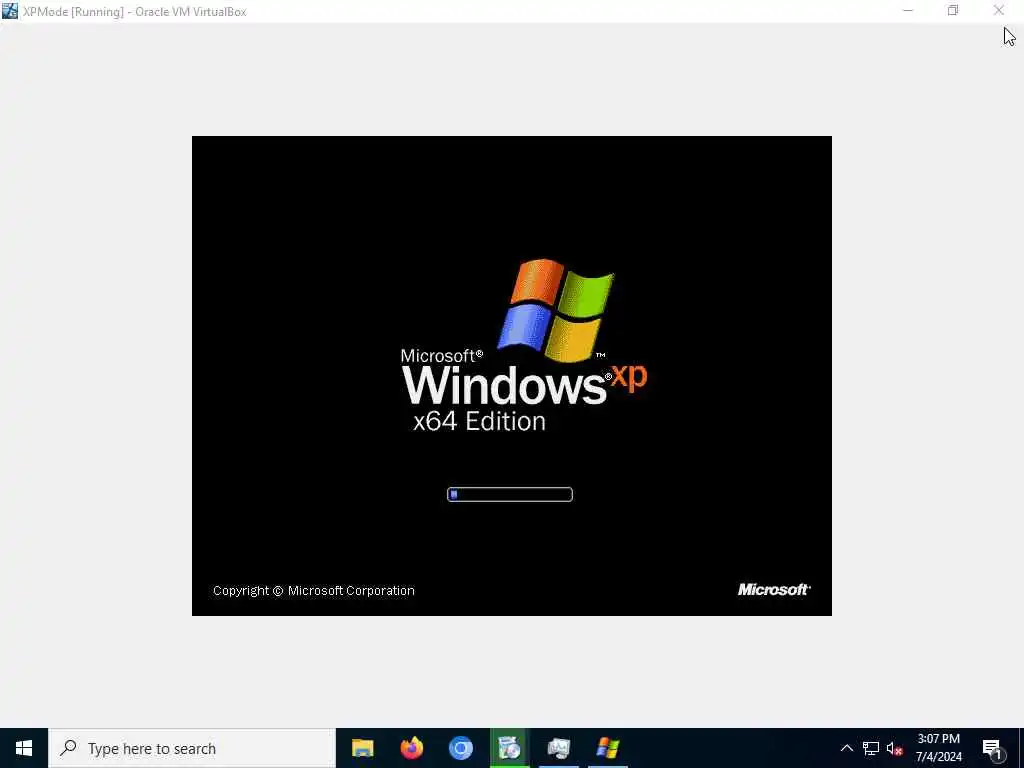Minimize the XPMode VirtualBox window

pos(908,11)
